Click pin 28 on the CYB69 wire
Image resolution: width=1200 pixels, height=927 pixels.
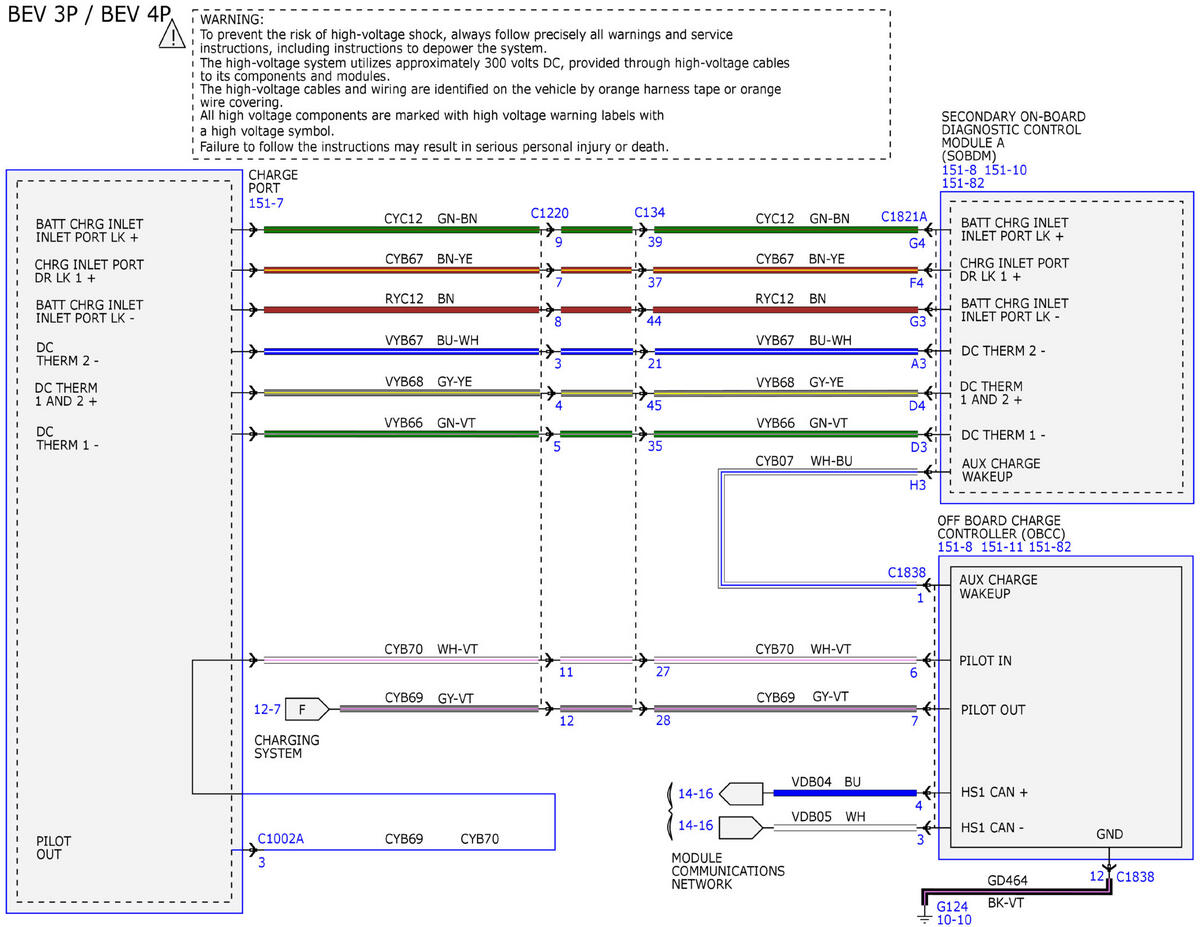click(x=663, y=721)
